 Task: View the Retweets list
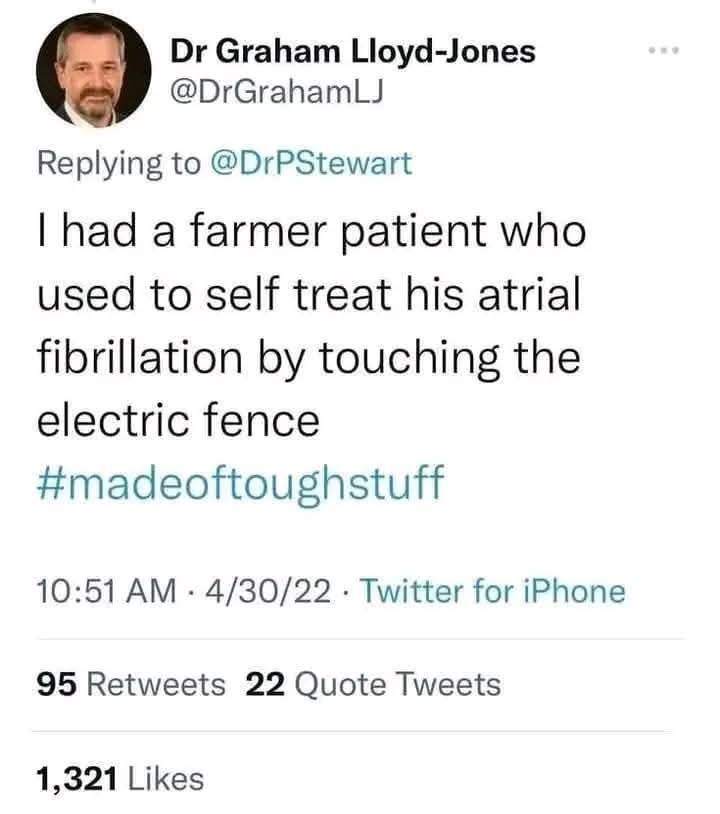[x=157, y=685]
